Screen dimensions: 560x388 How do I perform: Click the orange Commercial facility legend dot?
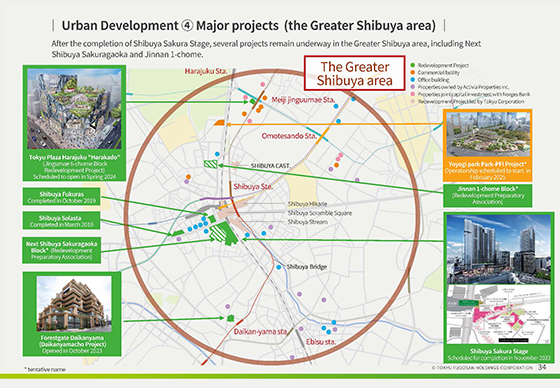point(412,73)
